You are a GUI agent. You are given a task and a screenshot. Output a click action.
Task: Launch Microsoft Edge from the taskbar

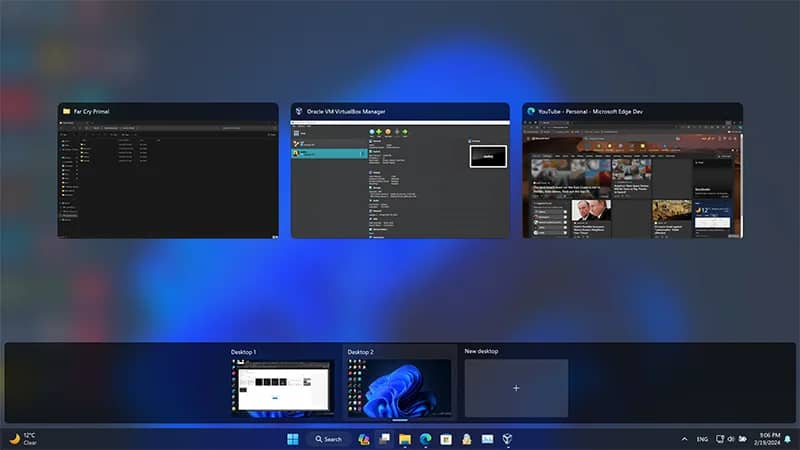pos(426,439)
